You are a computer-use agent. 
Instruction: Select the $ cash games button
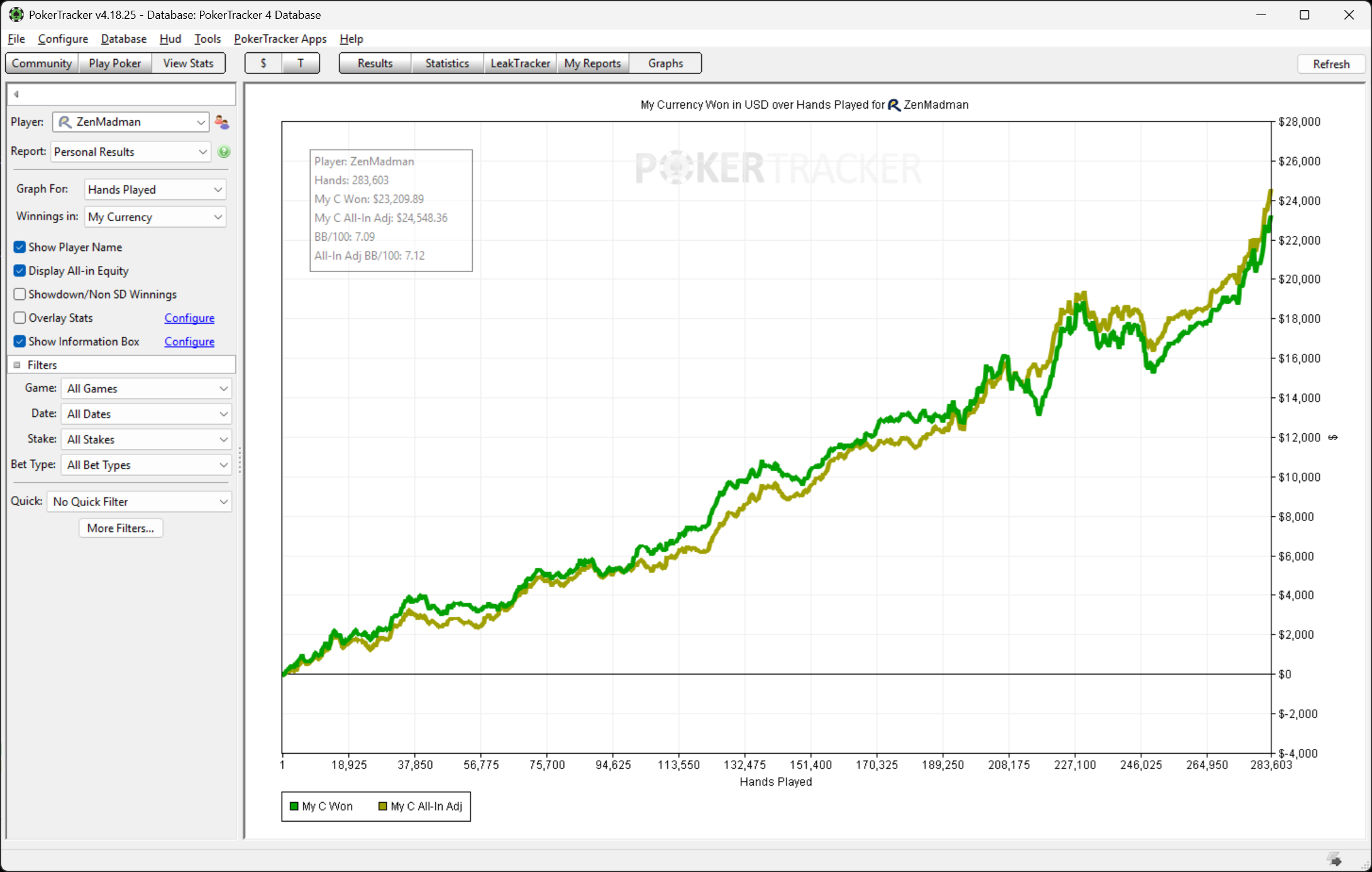point(263,63)
